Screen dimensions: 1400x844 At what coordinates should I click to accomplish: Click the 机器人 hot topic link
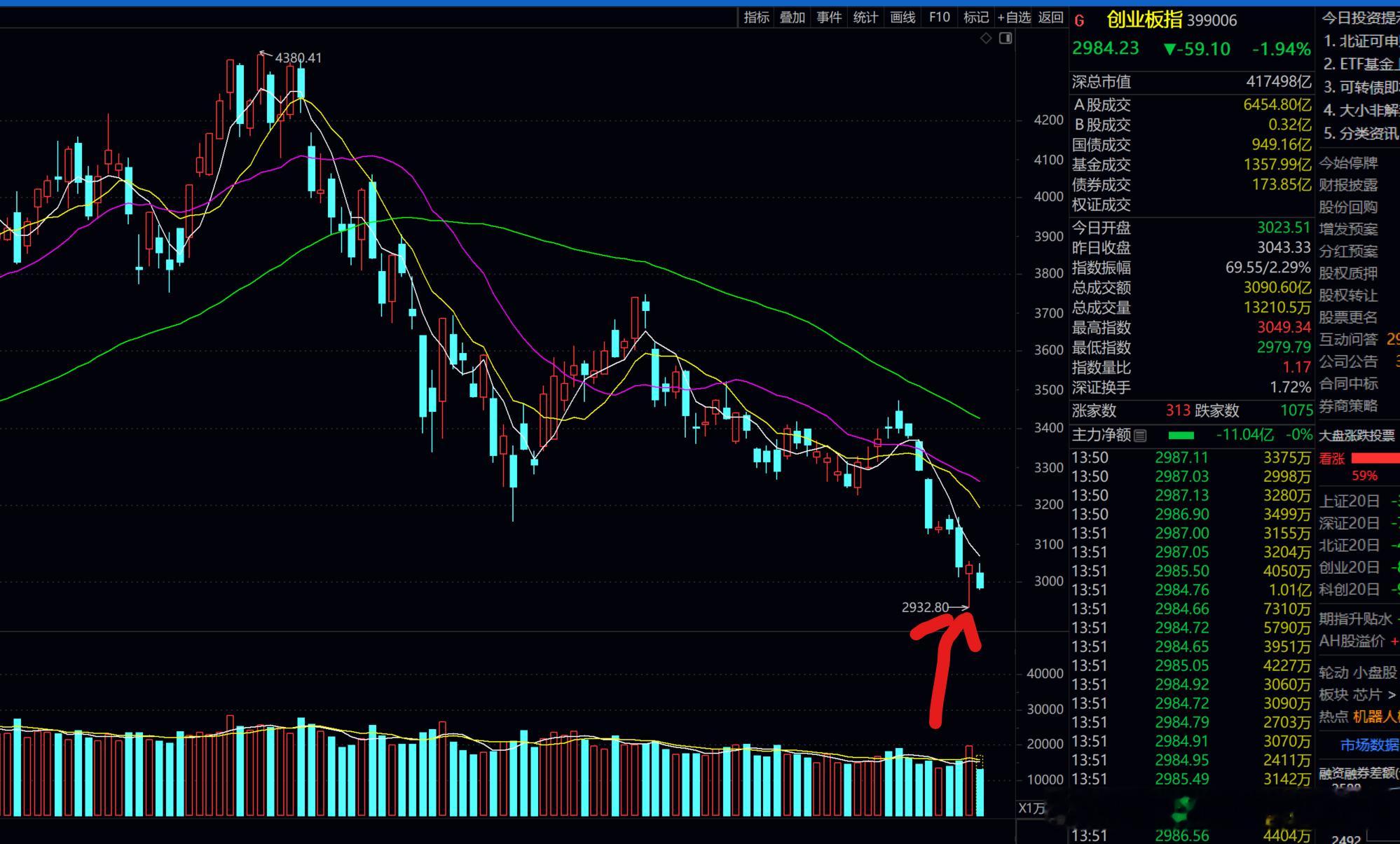click(x=1375, y=717)
